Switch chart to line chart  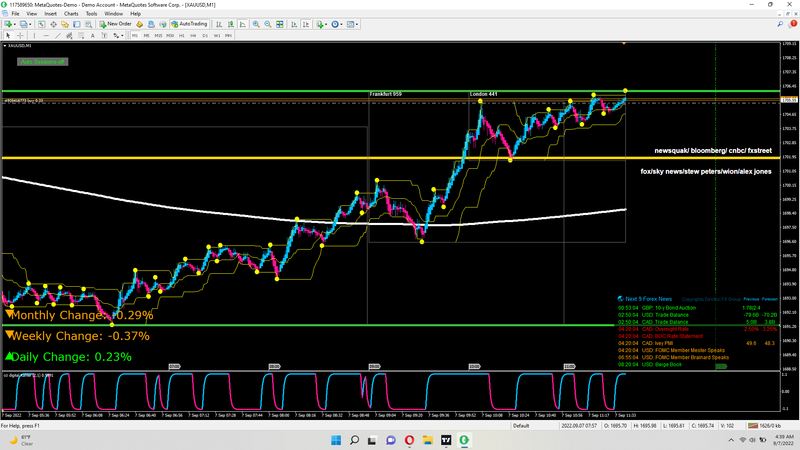tap(243, 24)
